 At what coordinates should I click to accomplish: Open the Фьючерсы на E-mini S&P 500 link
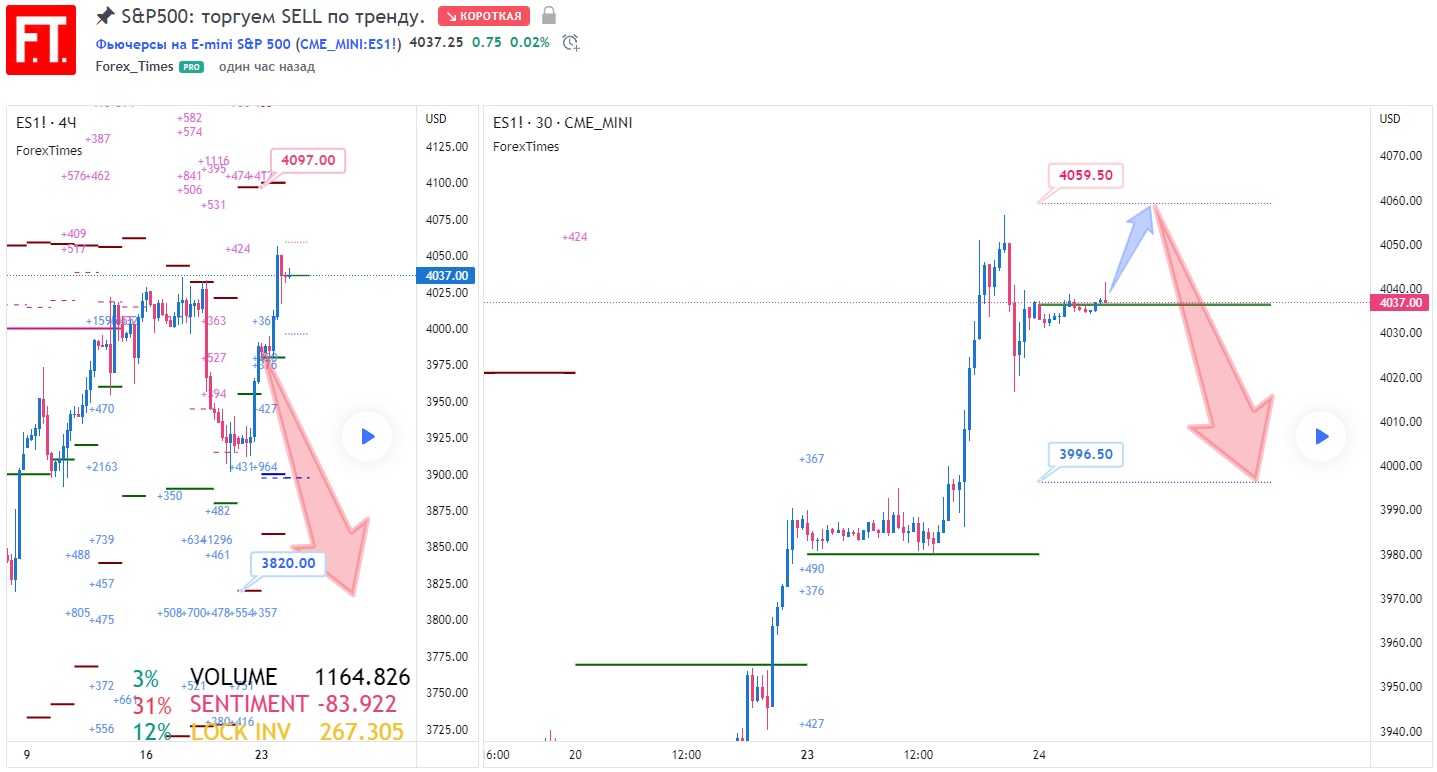pyautogui.click(x=193, y=43)
